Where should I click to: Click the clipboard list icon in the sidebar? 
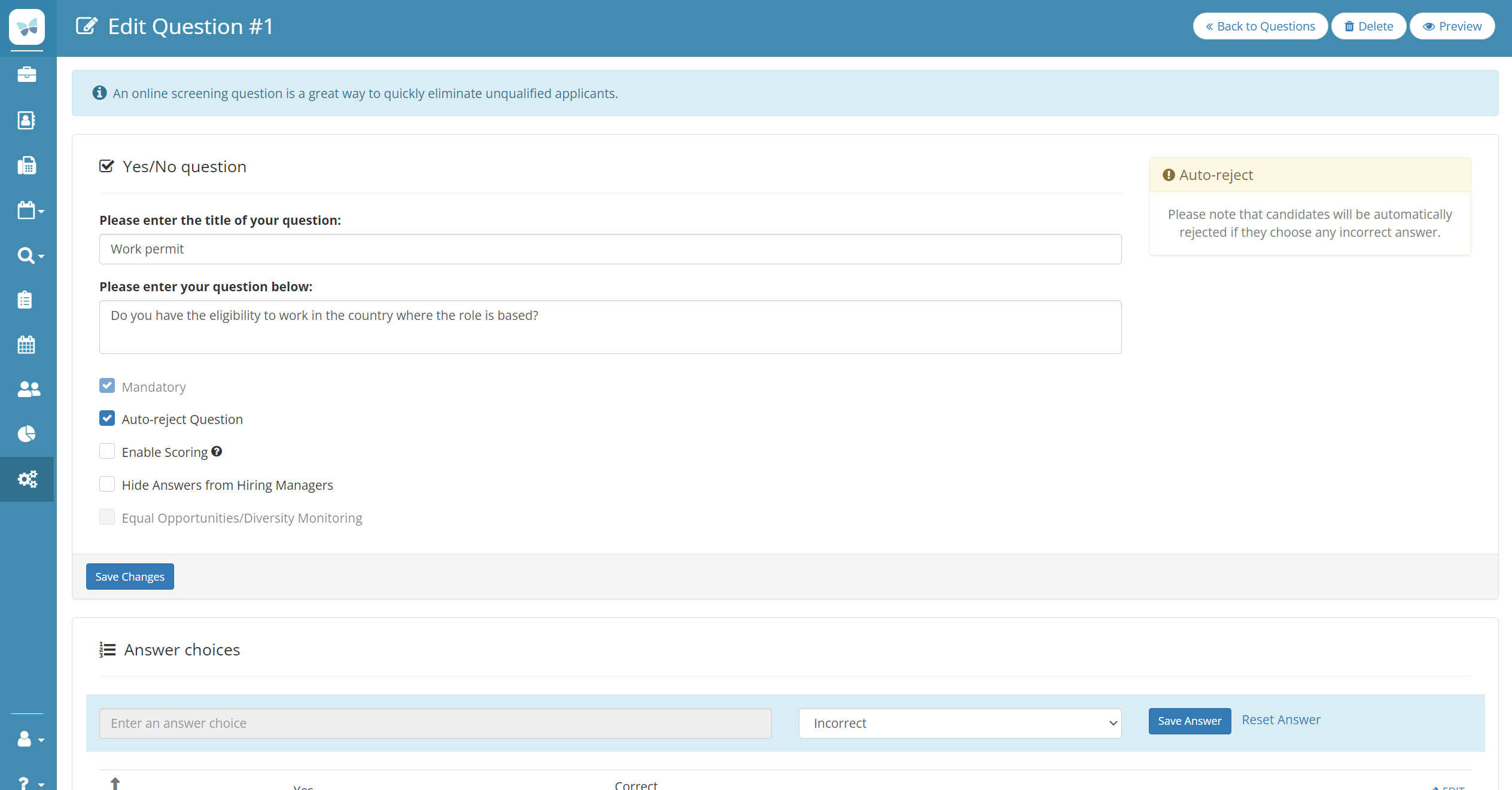(x=25, y=300)
